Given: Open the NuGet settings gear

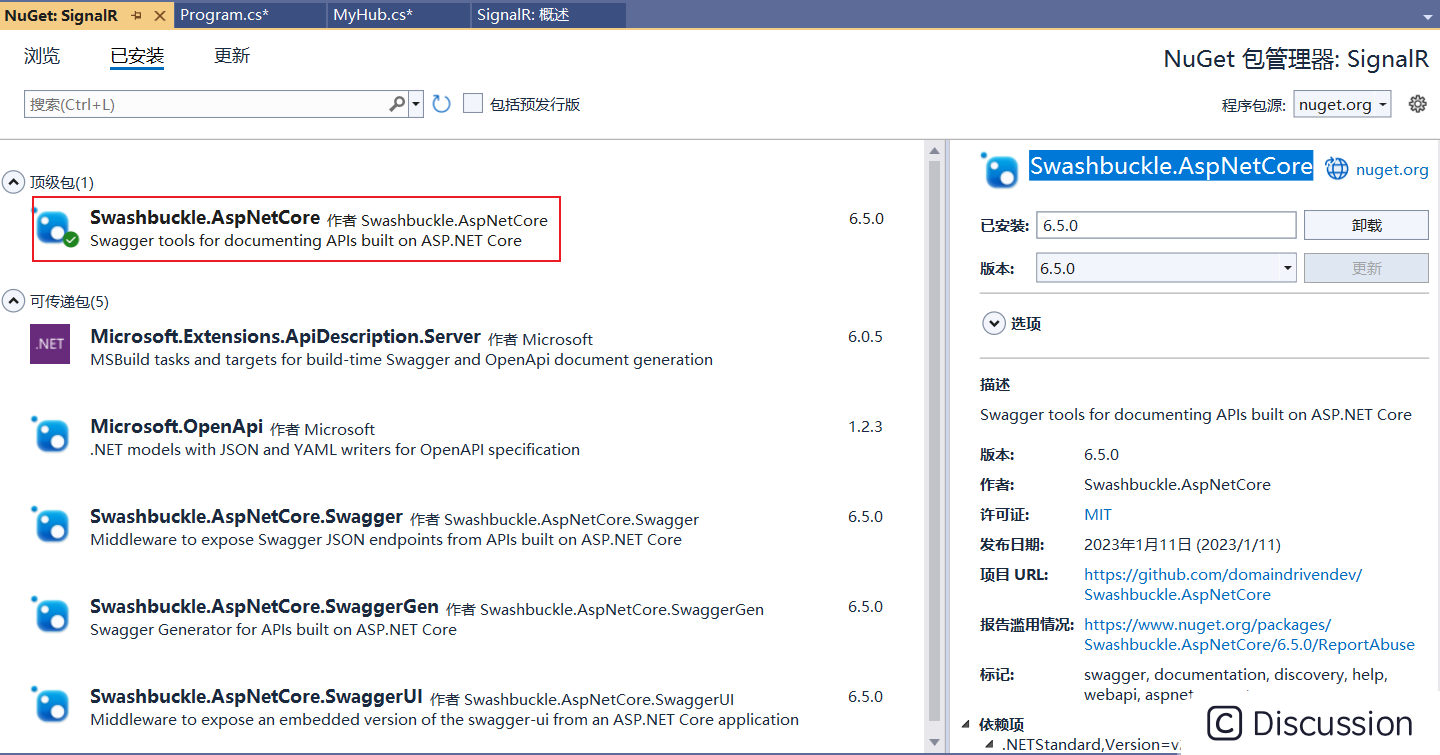Looking at the screenshot, I should coord(1418,103).
